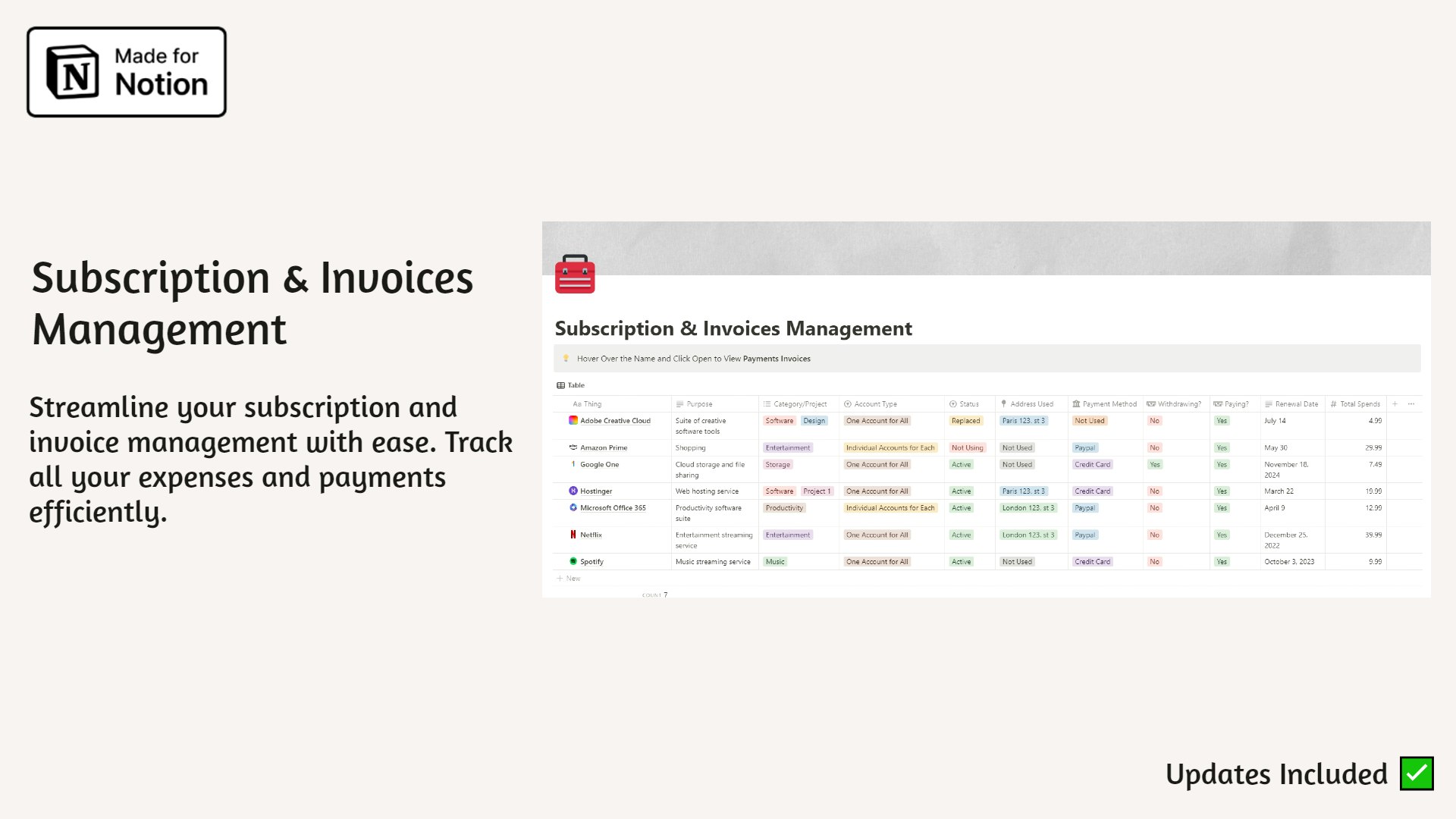This screenshot has width=1456, height=819.
Task: Open the Spotify page link
Action: (591, 562)
